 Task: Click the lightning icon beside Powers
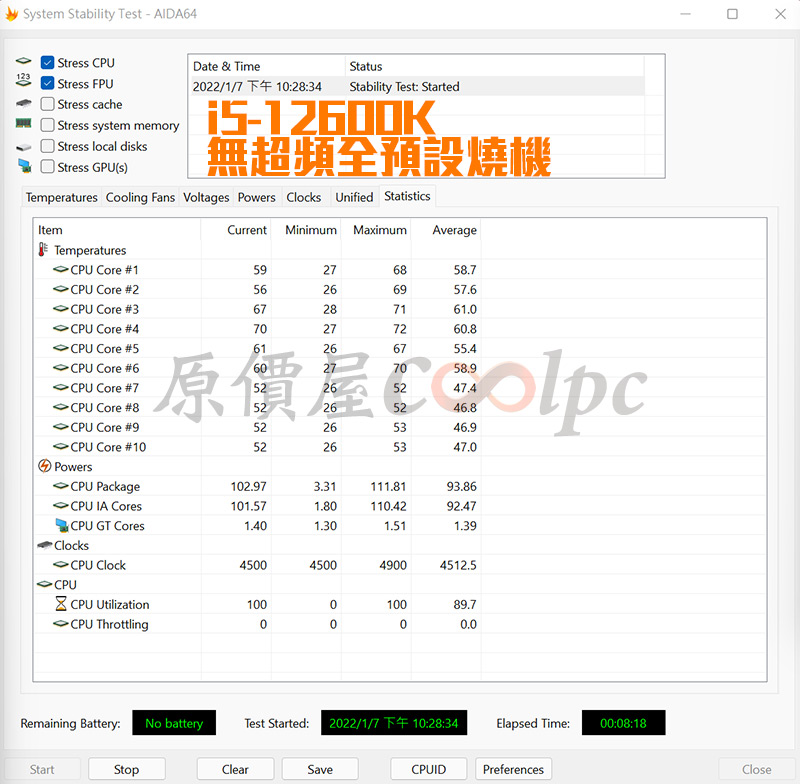pos(44,466)
